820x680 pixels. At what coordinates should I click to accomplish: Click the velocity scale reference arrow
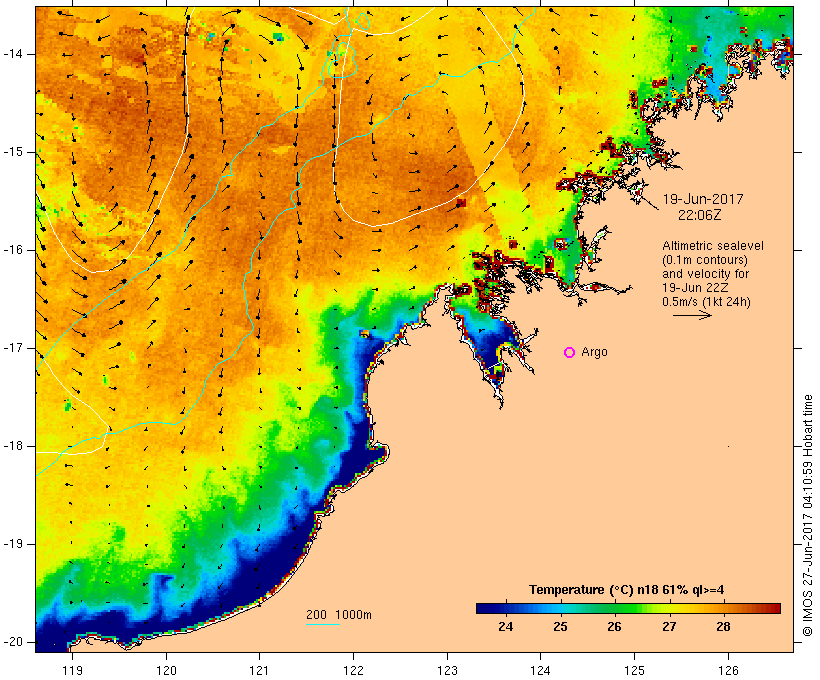tap(692, 315)
